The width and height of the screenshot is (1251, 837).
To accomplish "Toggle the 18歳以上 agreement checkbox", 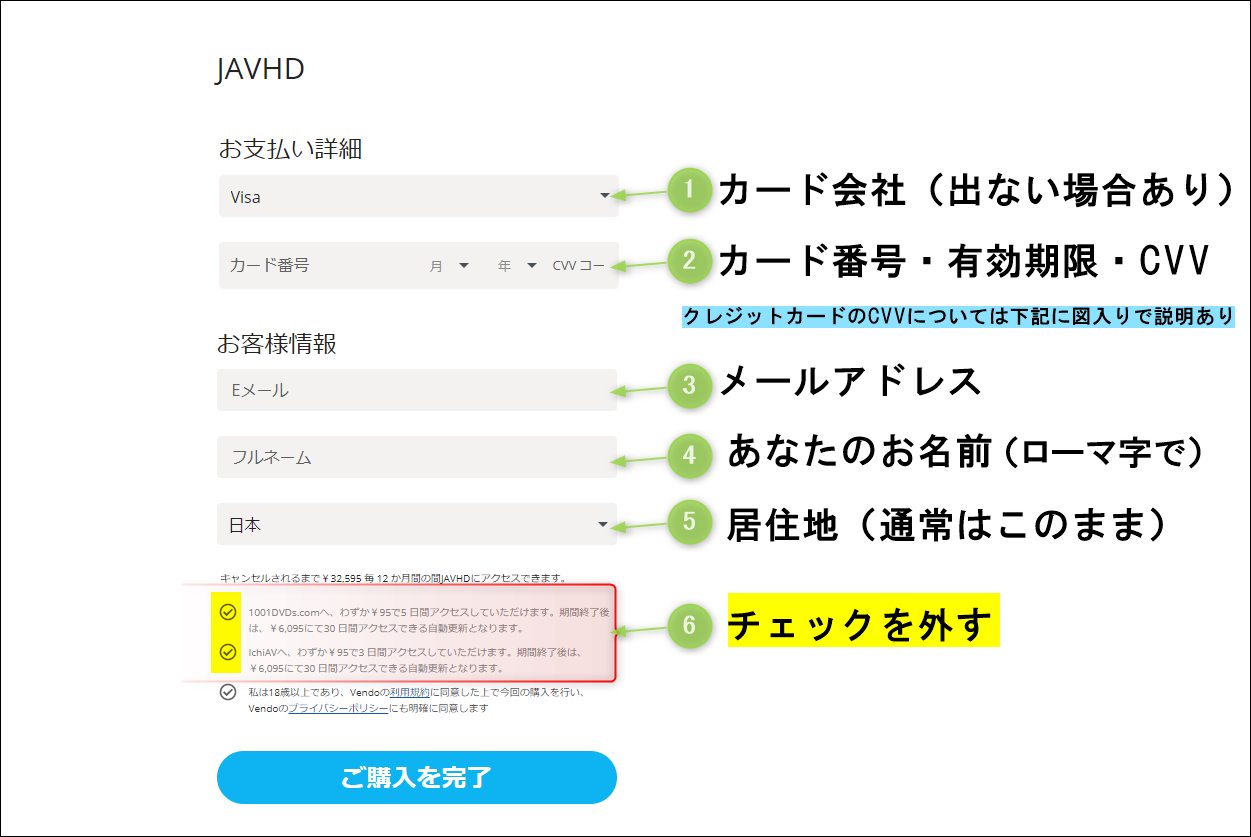I will pyautogui.click(x=228, y=692).
